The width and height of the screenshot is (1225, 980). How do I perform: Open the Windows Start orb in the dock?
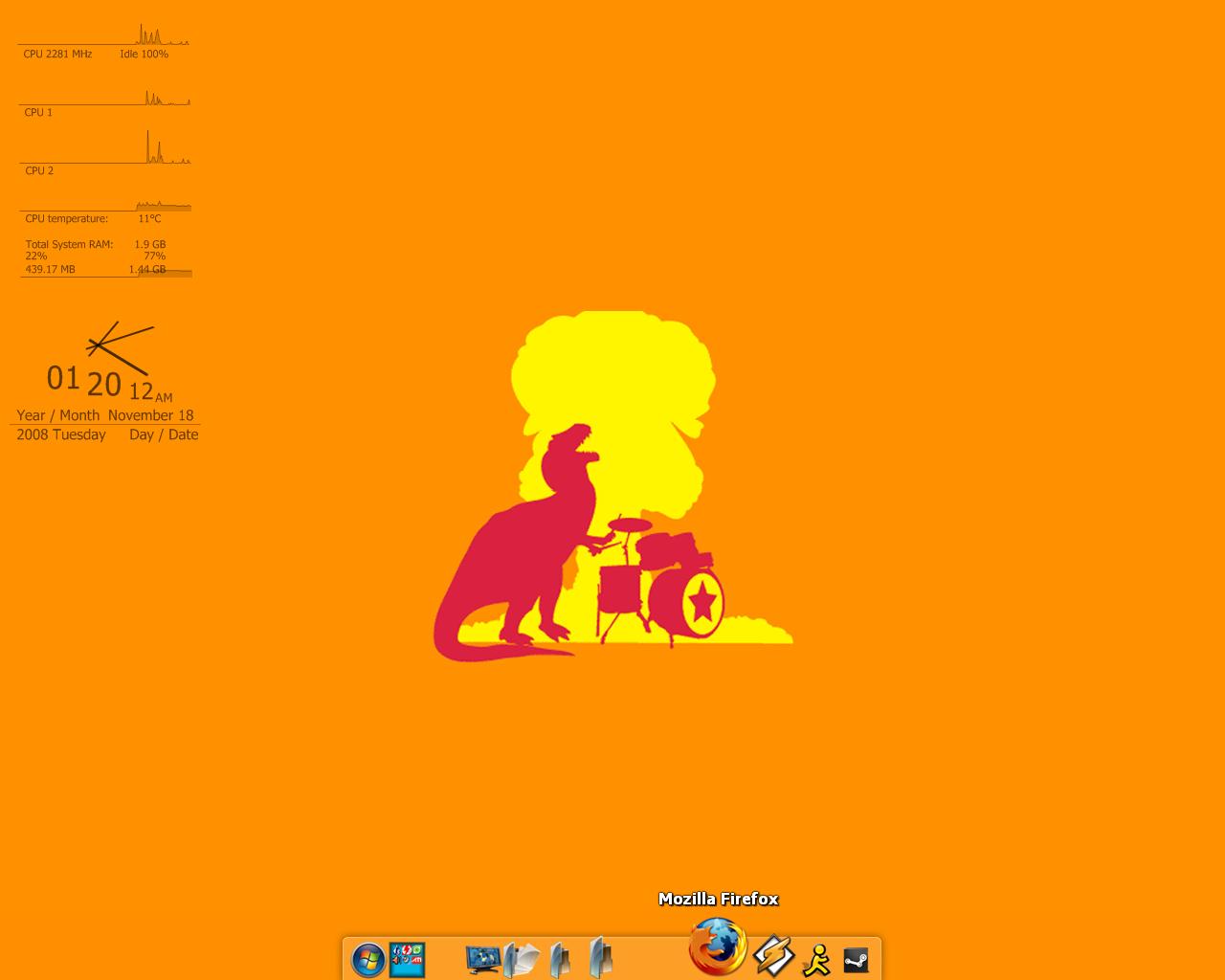(x=368, y=960)
